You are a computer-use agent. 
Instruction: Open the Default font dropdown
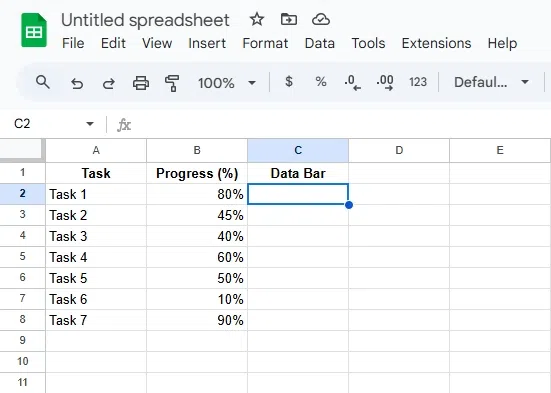point(491,82)
